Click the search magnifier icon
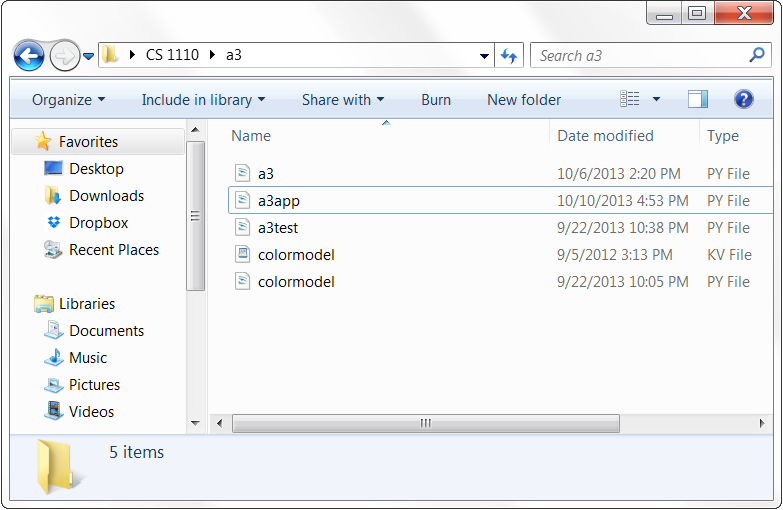This screenshot has height=510, width=783. pos(757,55)
